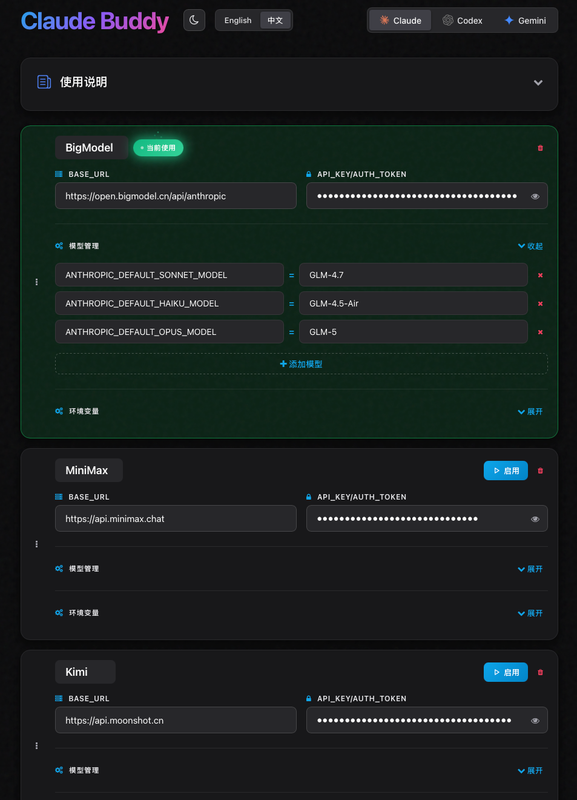577x800 pixels.
Task: Click the MiniMax card drag handle
Action: point(36,544)
